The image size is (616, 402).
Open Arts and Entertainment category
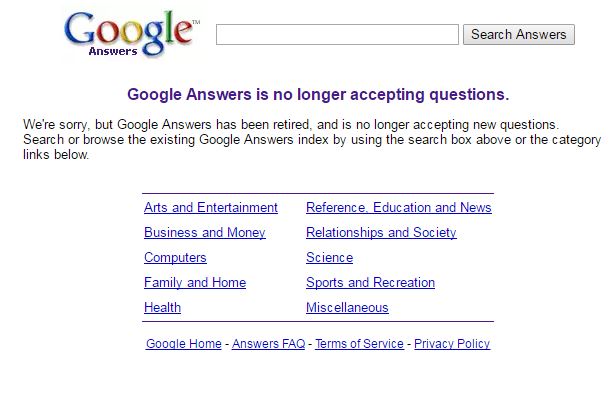211,208
